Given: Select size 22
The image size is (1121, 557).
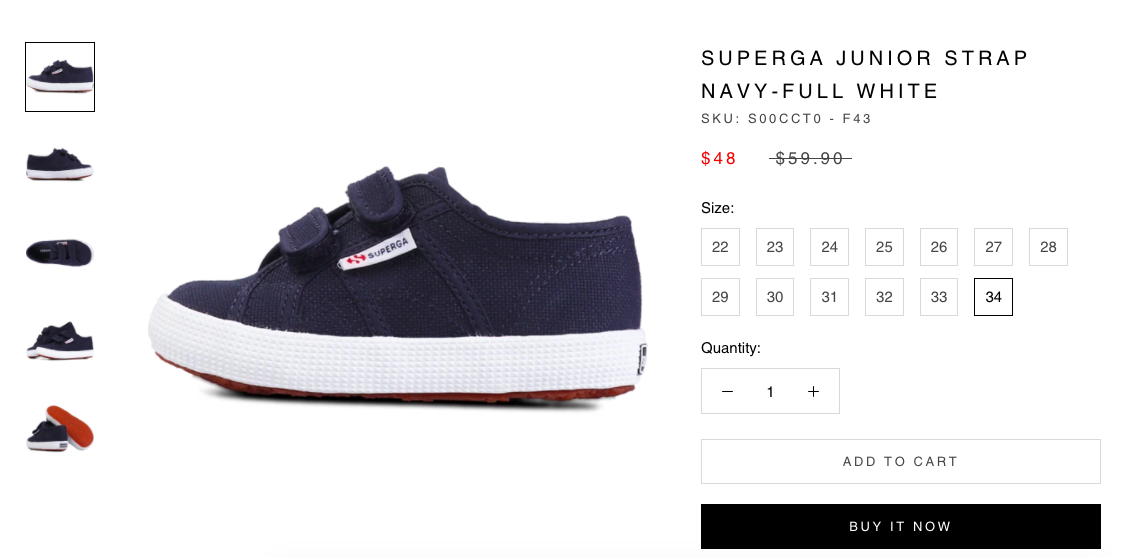Looking at the screenshot, I should (720, 247).
